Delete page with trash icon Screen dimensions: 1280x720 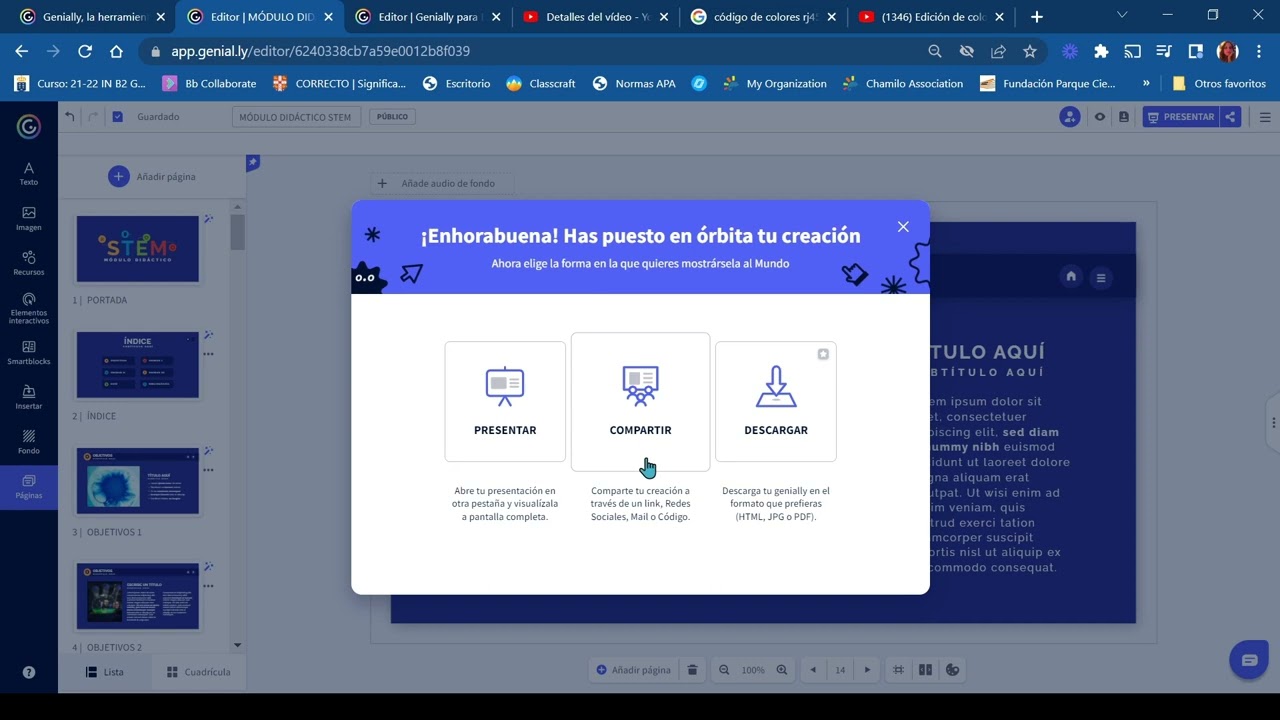tap(692, 670)
